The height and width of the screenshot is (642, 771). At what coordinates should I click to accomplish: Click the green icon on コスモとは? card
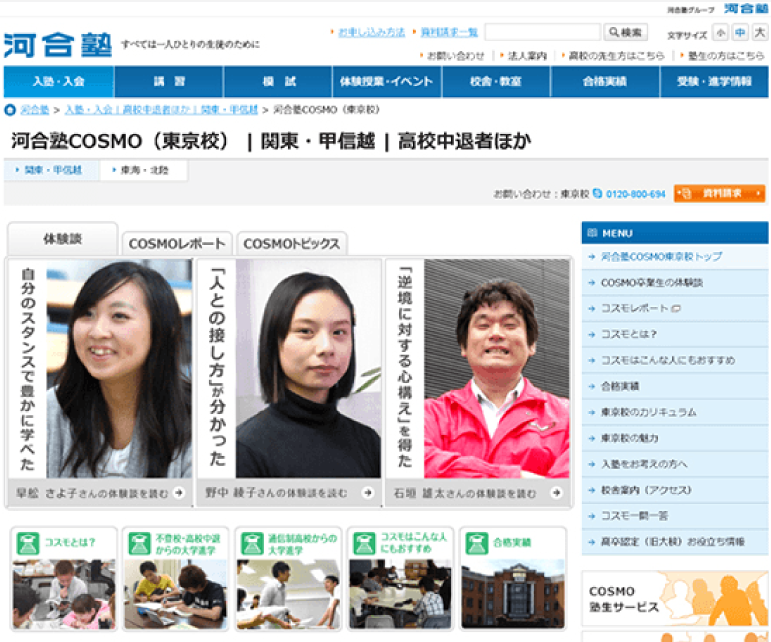(x=28, y=544)
